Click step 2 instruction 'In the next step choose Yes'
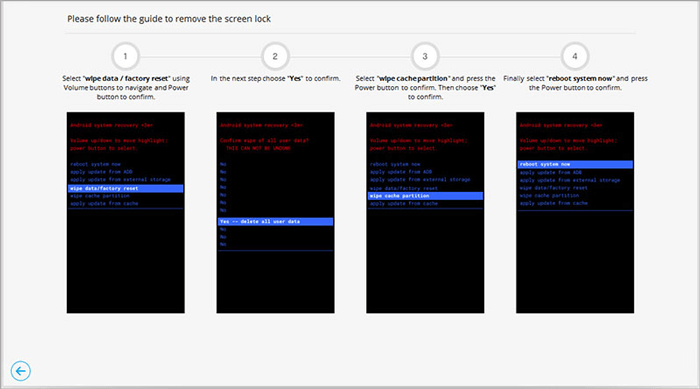Viewport: 700px width, 389px height. click(275, 79)
